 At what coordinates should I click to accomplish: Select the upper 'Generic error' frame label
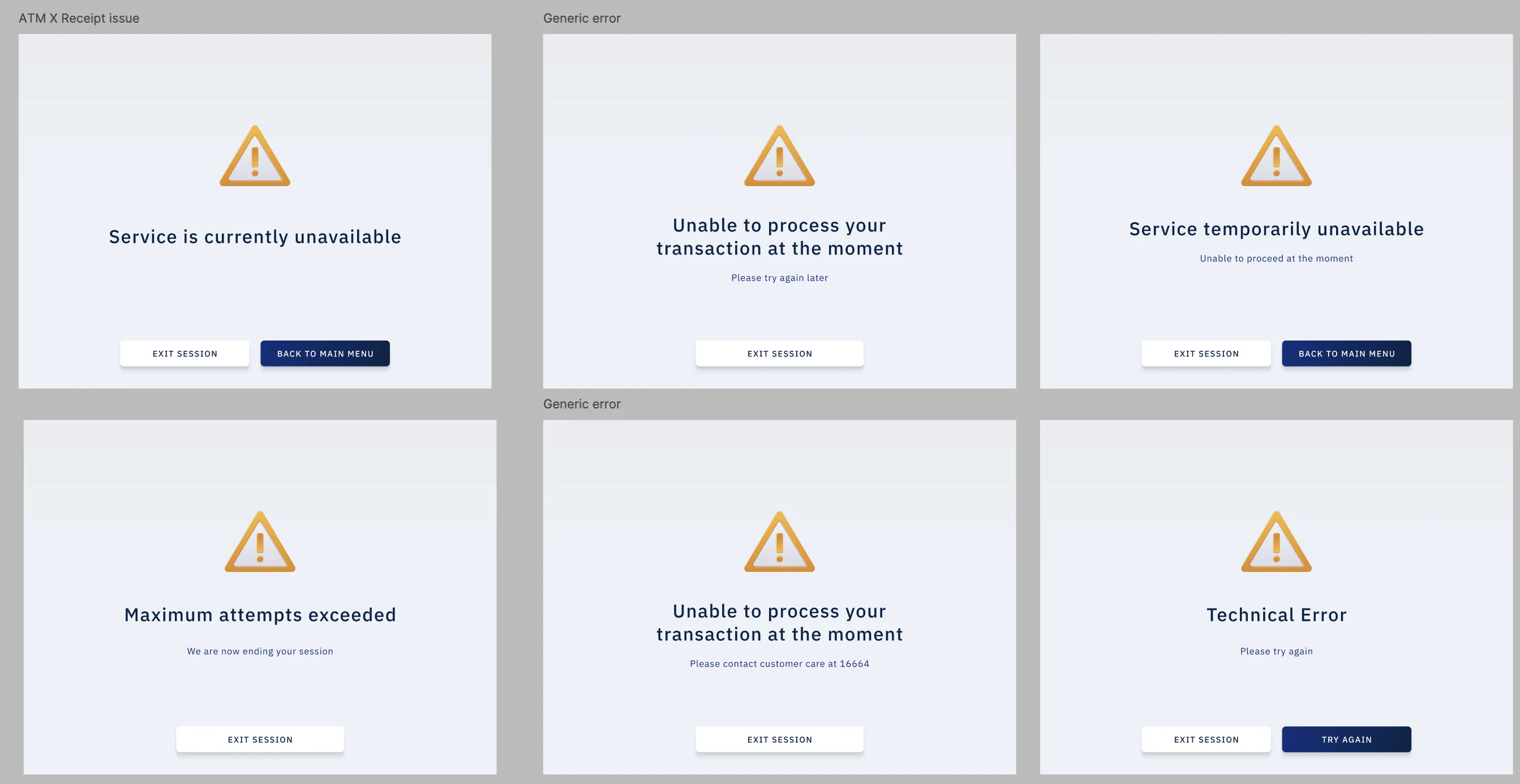click(582, 18)
